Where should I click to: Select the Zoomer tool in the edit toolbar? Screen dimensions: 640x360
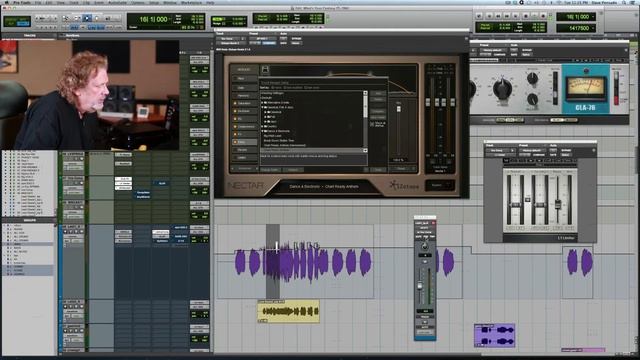click(x=66, y=18)
